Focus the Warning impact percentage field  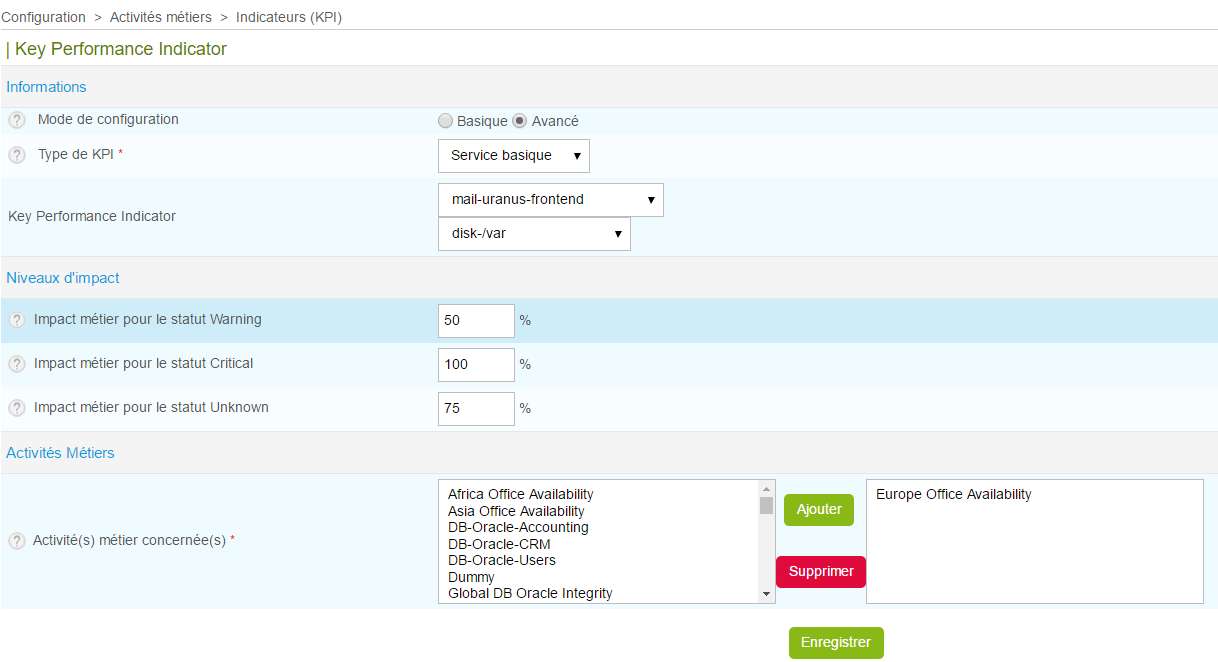pos(476,321)
